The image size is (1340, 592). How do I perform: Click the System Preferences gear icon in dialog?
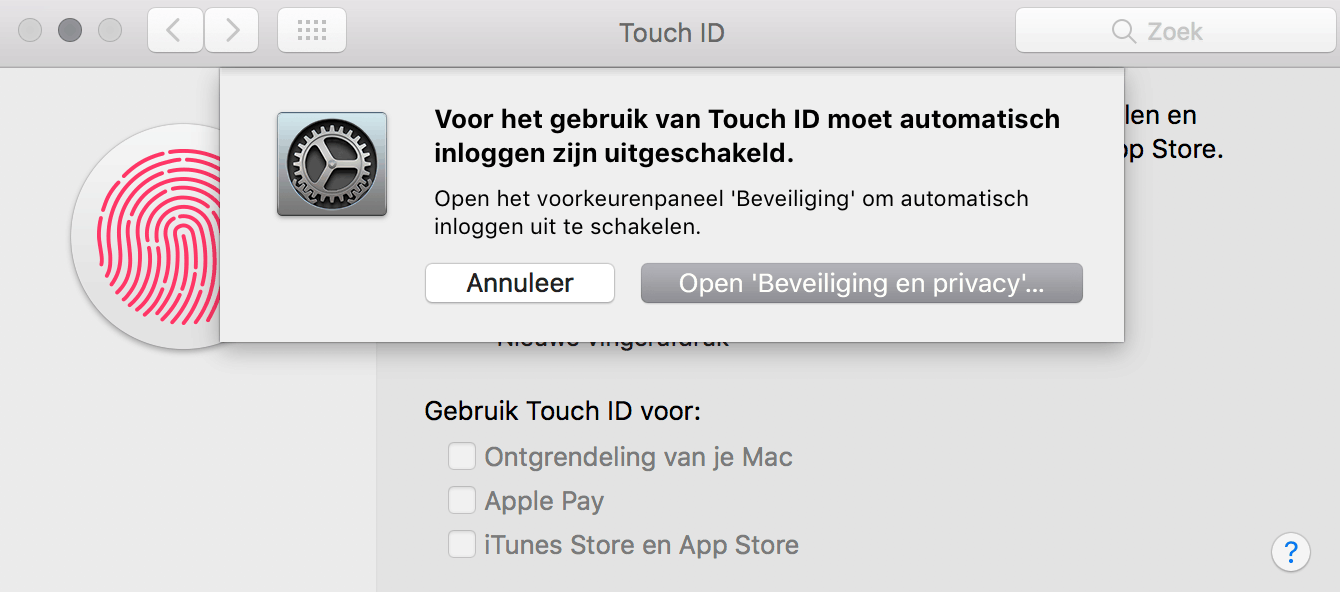[x=332, y=164]
